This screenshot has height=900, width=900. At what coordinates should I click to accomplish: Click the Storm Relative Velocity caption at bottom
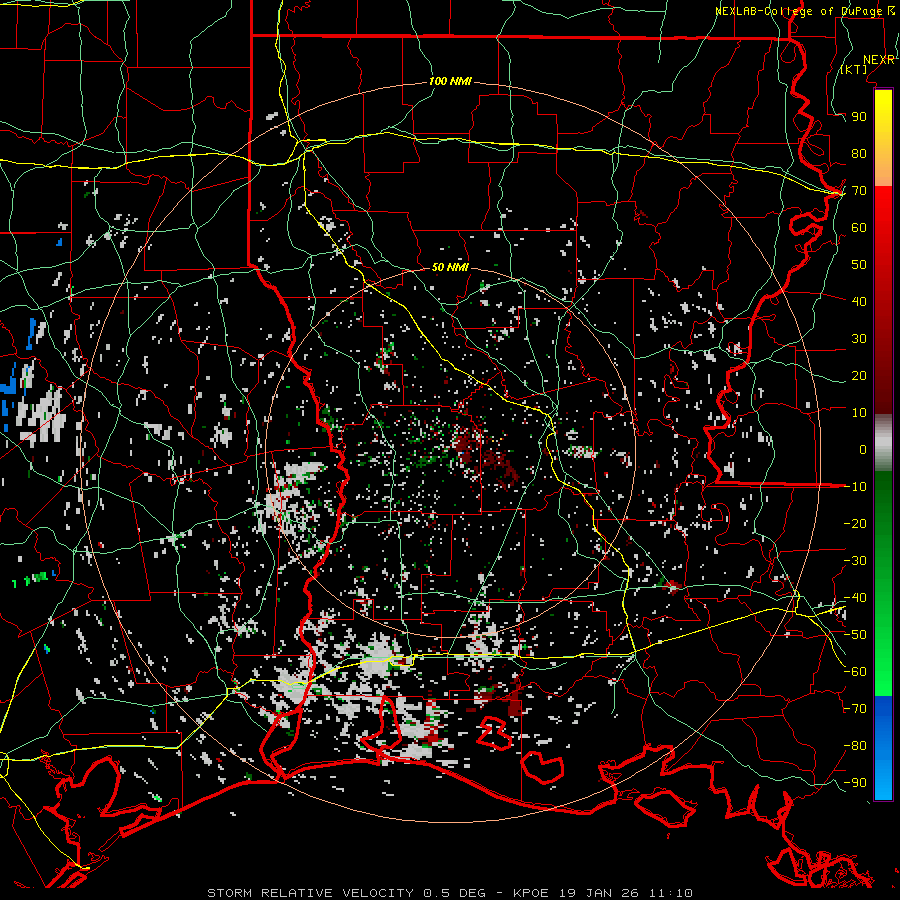(450, 893)
